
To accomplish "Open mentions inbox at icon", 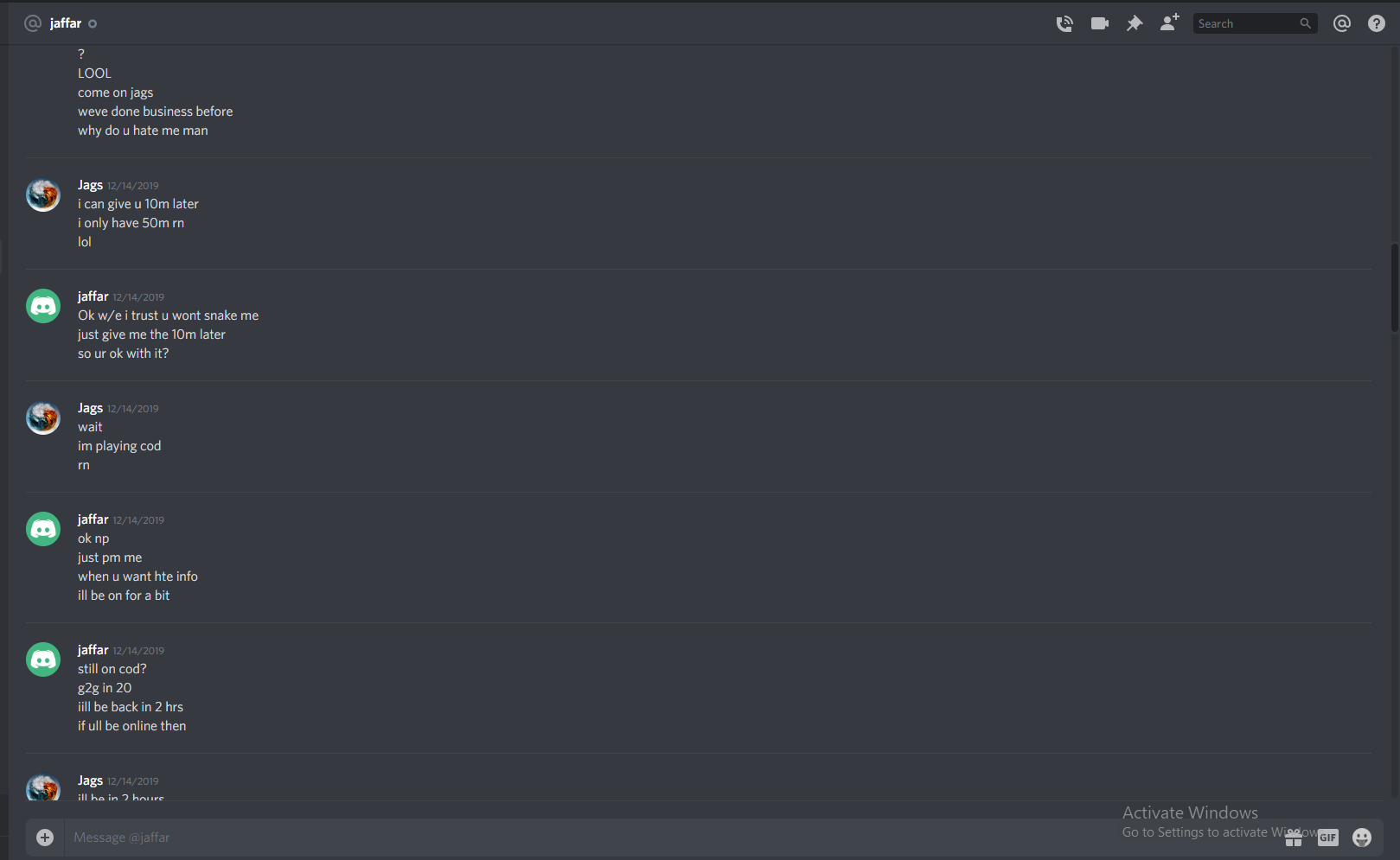I will [1342, 23].
